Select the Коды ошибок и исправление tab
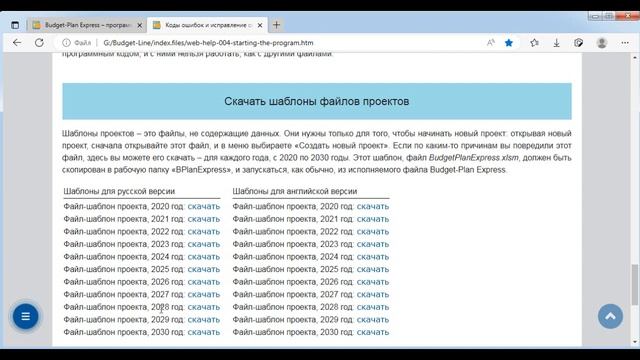This screenshot has height=360, width=640. pos(208,25)
